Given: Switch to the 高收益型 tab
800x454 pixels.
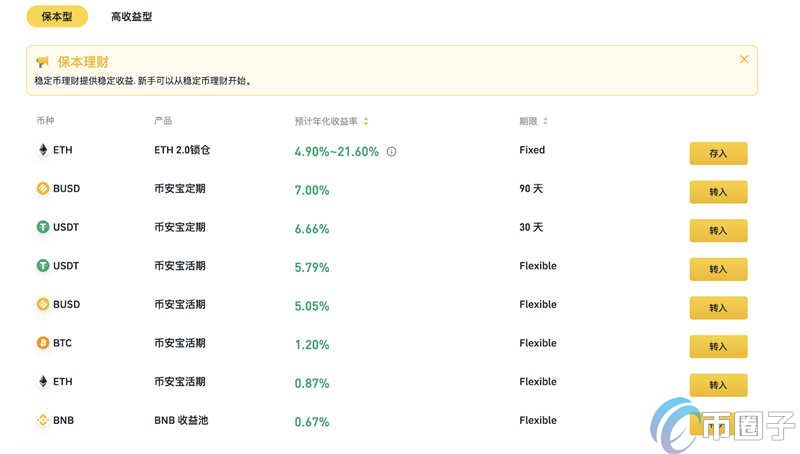Looking at the screenshot, I should click(x=132, y=17).
